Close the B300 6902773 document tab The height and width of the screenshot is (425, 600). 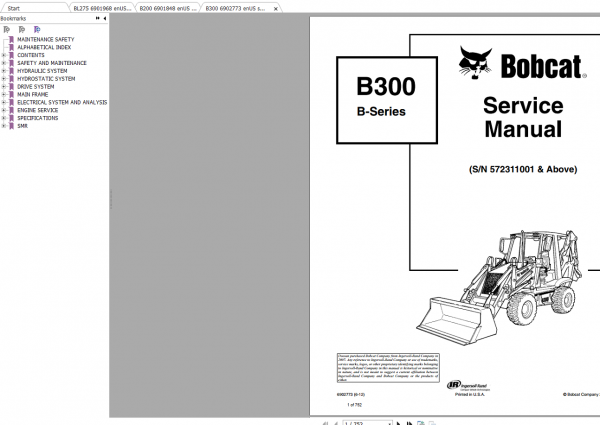pyautogui.click(x=276, y=8)
